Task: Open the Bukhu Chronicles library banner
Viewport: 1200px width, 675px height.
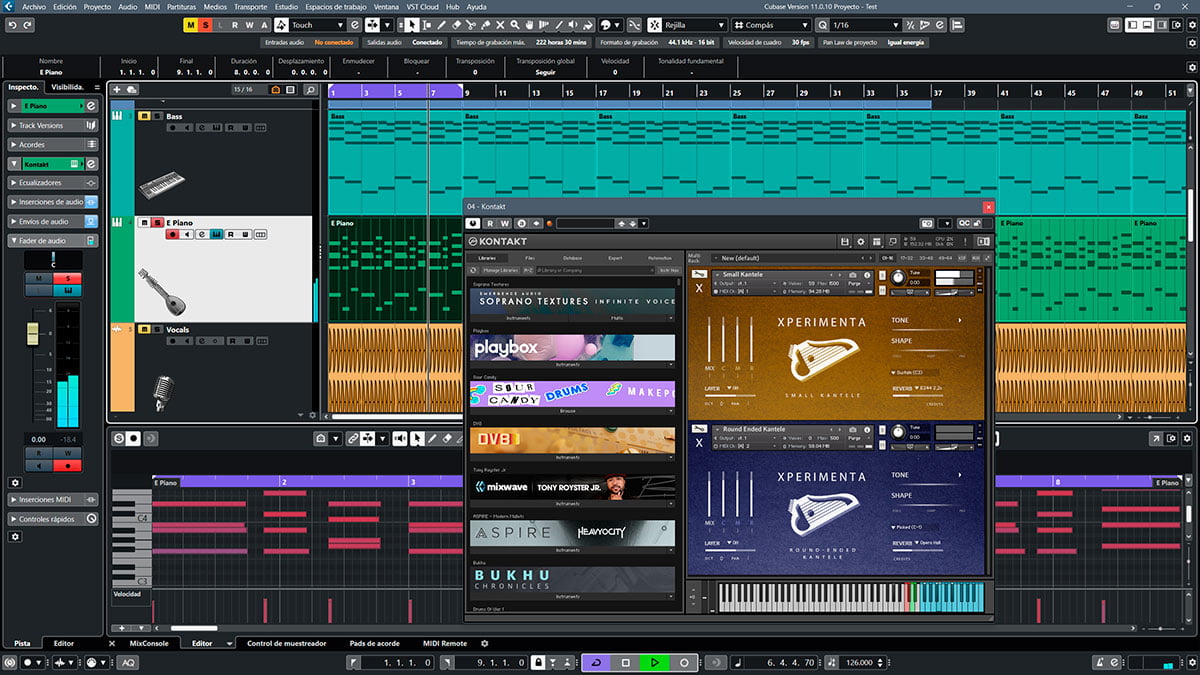Action: click(x=573, y=579)
